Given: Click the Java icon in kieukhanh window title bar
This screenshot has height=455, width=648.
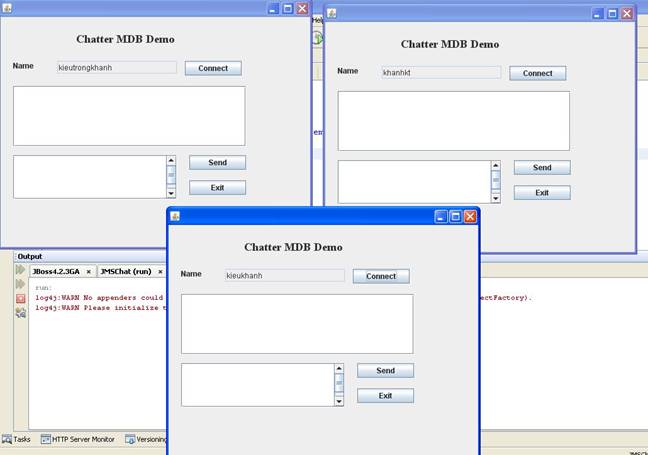Looking at the screenshot, I should click(x=175, y=216).
